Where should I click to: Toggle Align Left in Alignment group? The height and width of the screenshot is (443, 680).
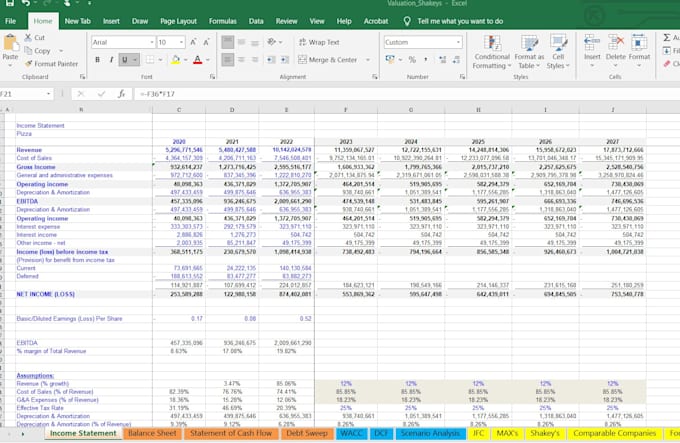pos(228,59)
